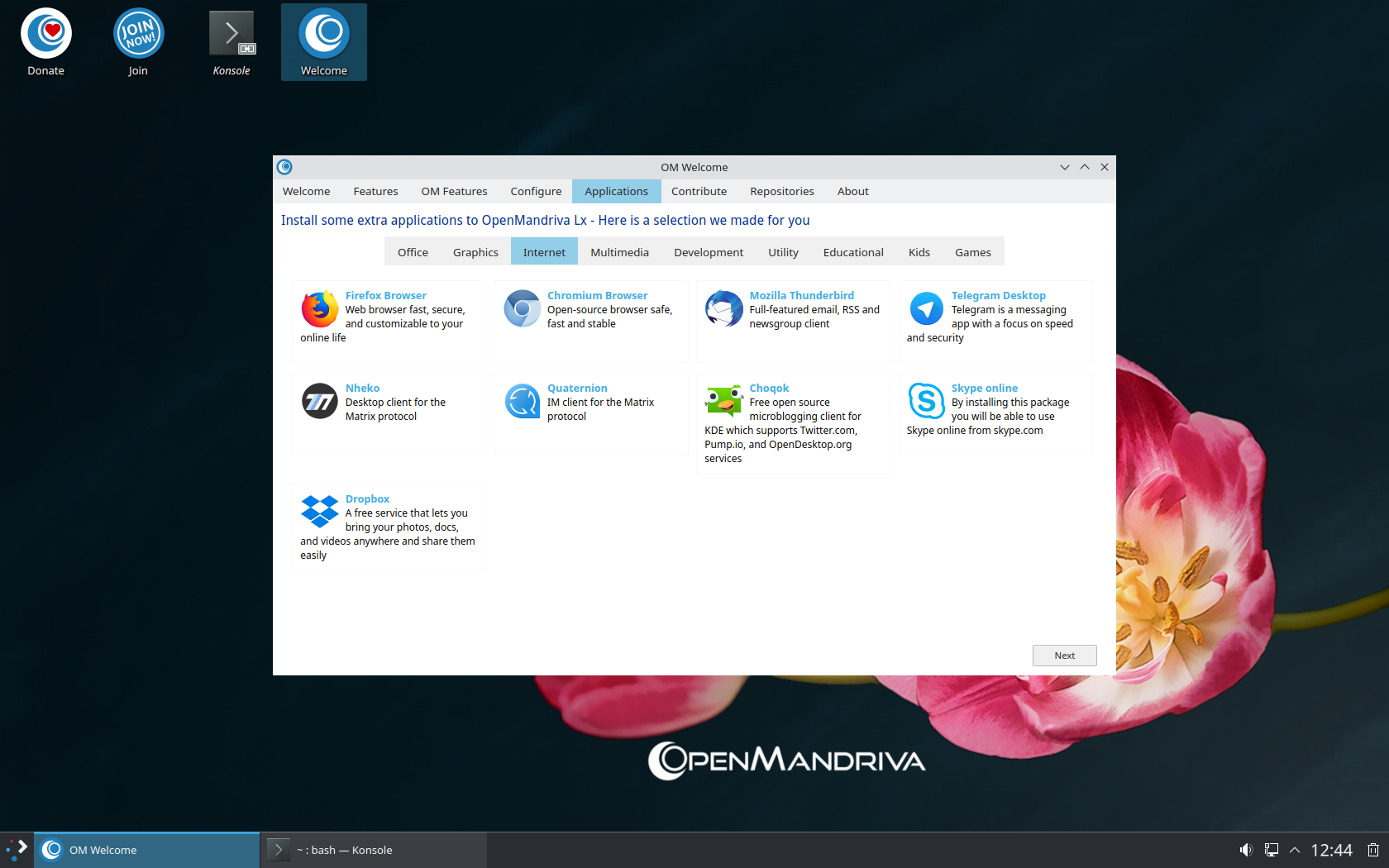Go to the Repositories tab
The height and width of the screenshot is (868, 1389).
(x=782, y=191)
